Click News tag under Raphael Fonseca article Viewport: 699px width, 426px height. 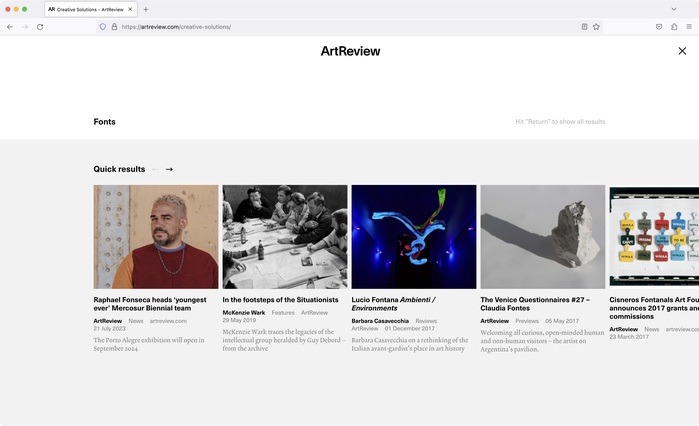click(x=136, y=321)
